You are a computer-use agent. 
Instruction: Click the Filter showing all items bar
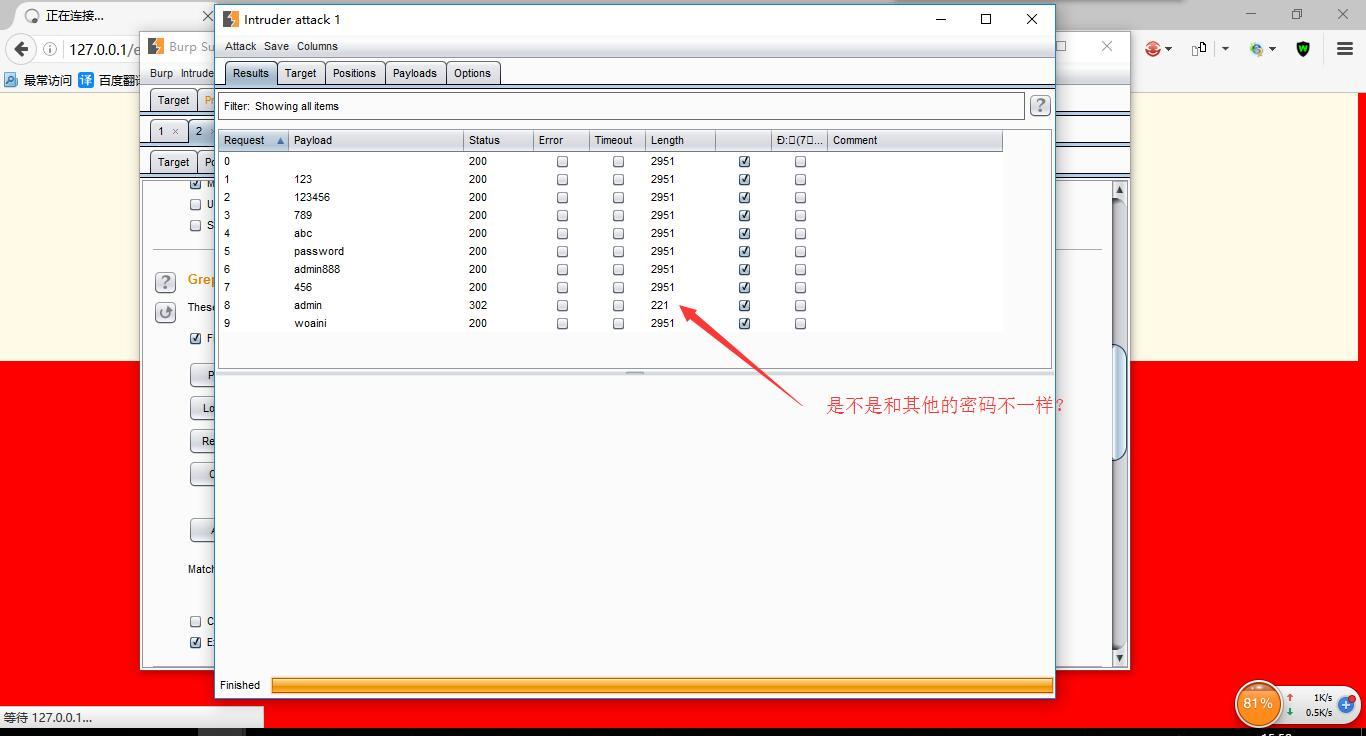[621, 106]
